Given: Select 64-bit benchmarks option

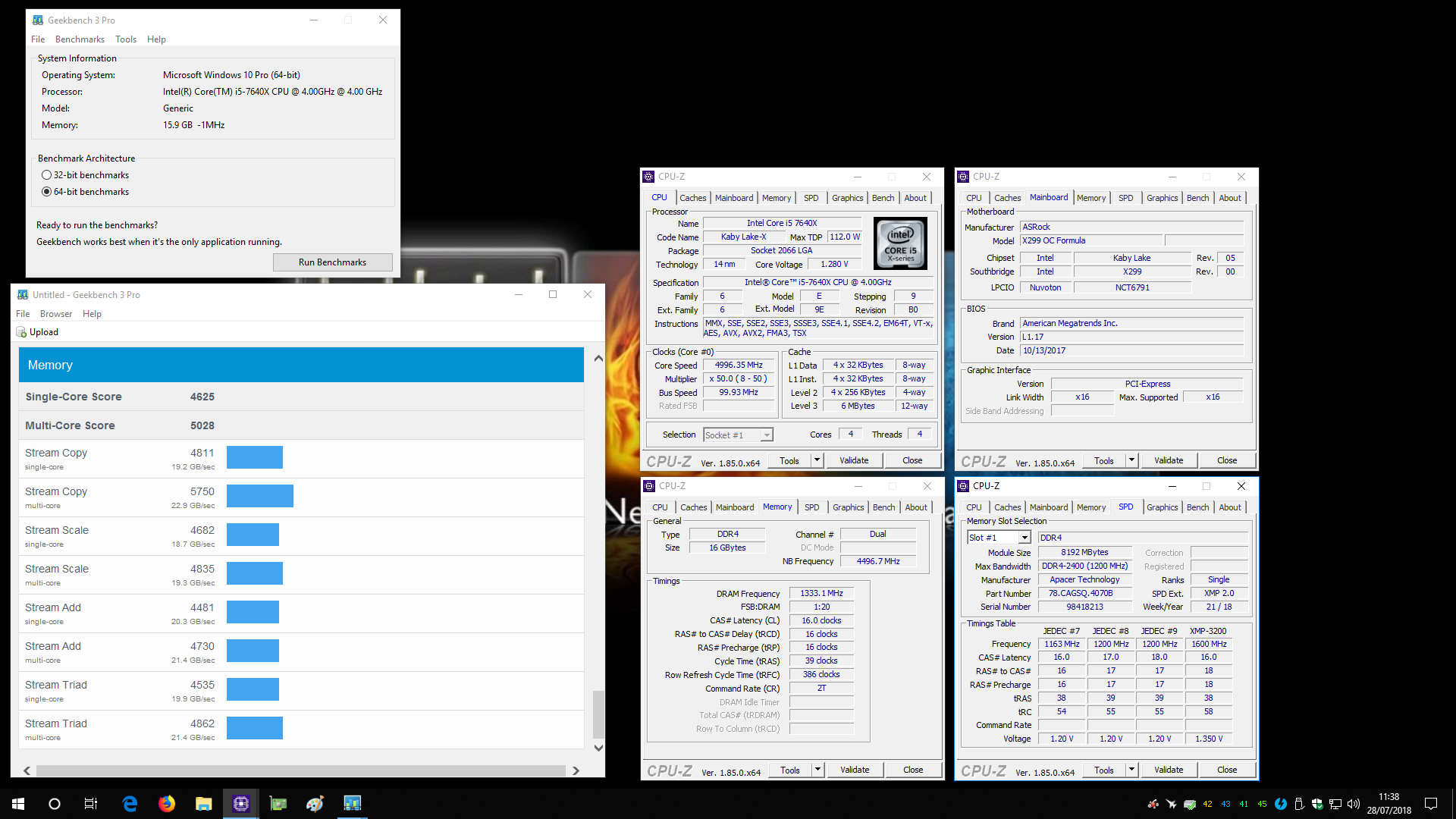Looking at the screenshot, I should (85, 192).
